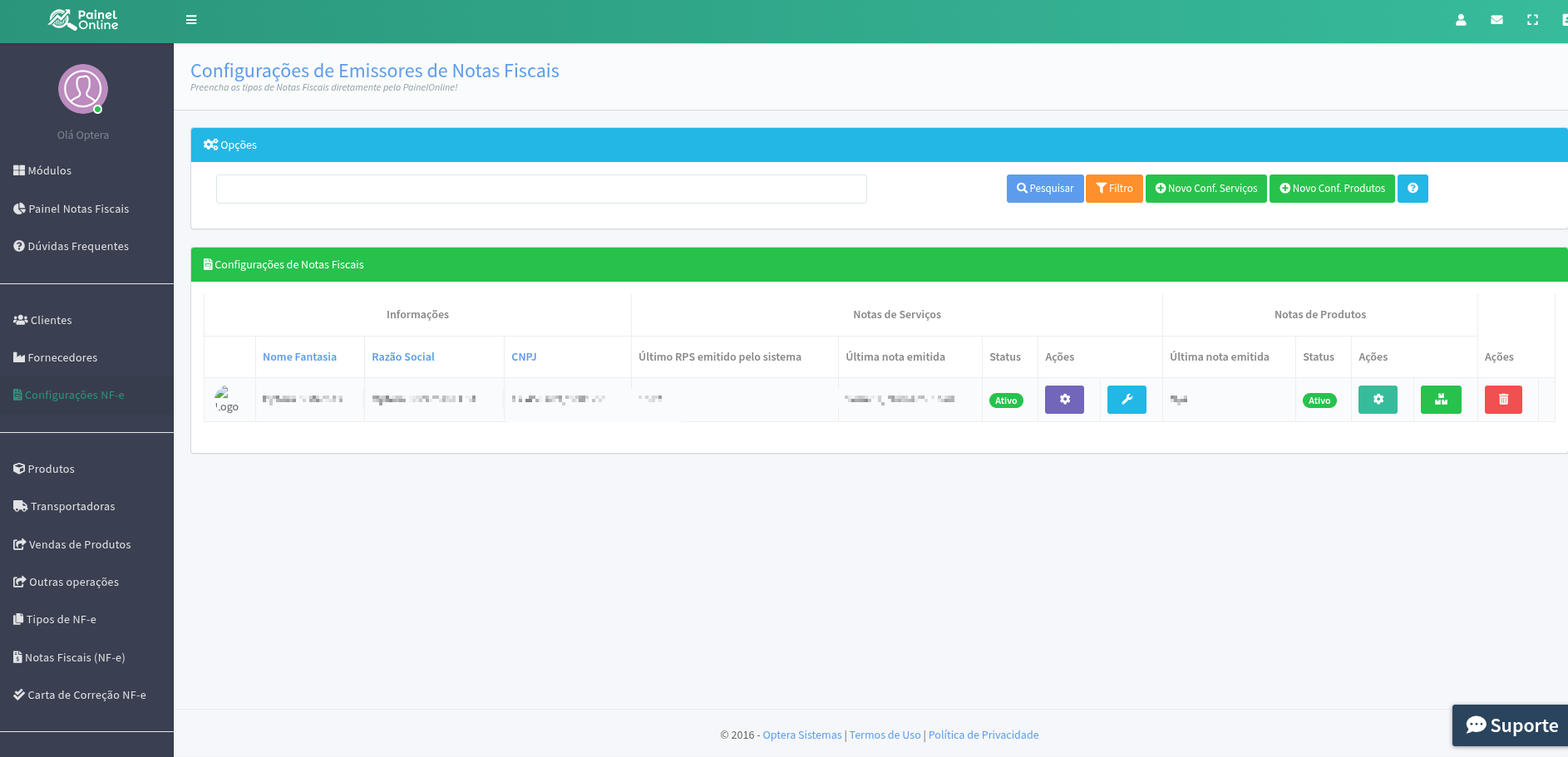Go to Transportadoras in sidebar

click(x=72, y=507)
